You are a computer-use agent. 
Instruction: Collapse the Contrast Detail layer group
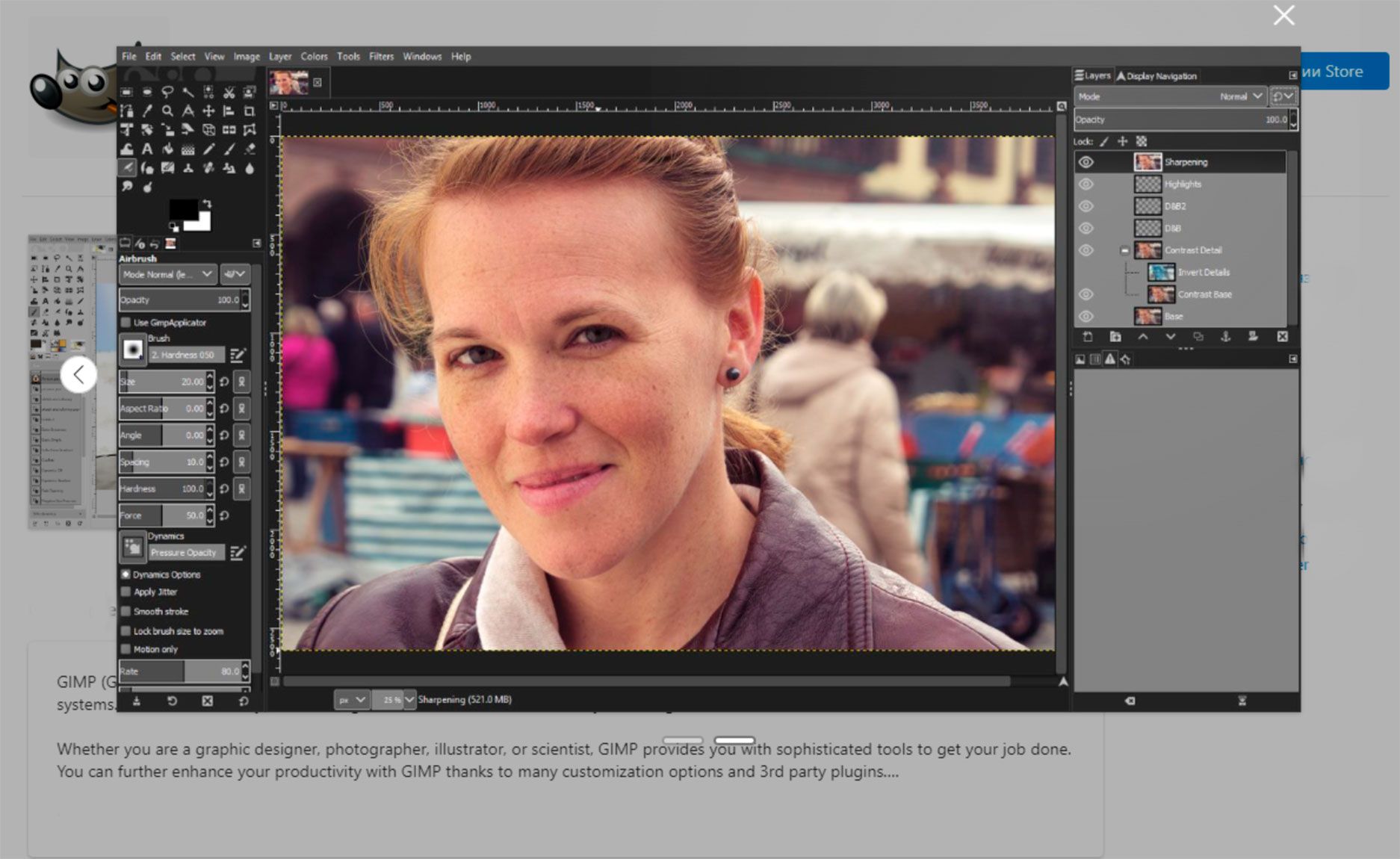1124,250
